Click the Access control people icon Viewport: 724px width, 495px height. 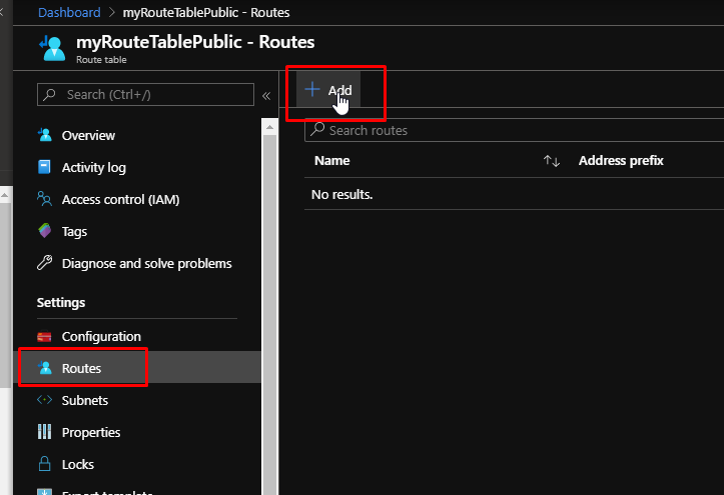click(x=44, y=199)
